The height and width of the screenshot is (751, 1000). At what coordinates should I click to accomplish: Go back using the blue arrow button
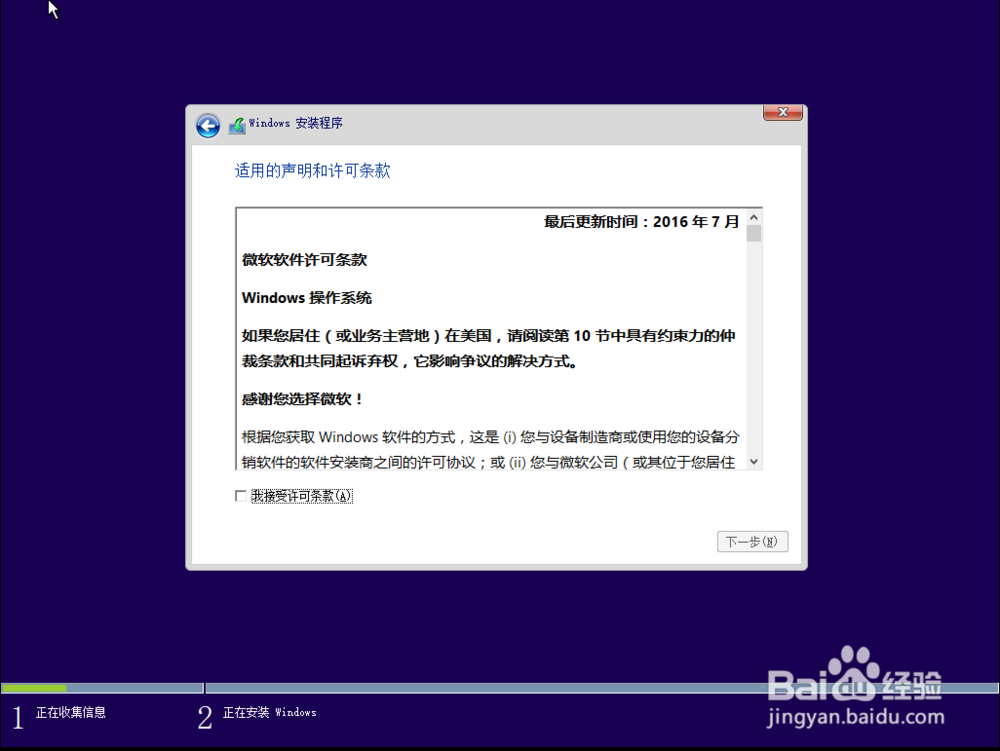pyautogui.click(x=208, y=126)
